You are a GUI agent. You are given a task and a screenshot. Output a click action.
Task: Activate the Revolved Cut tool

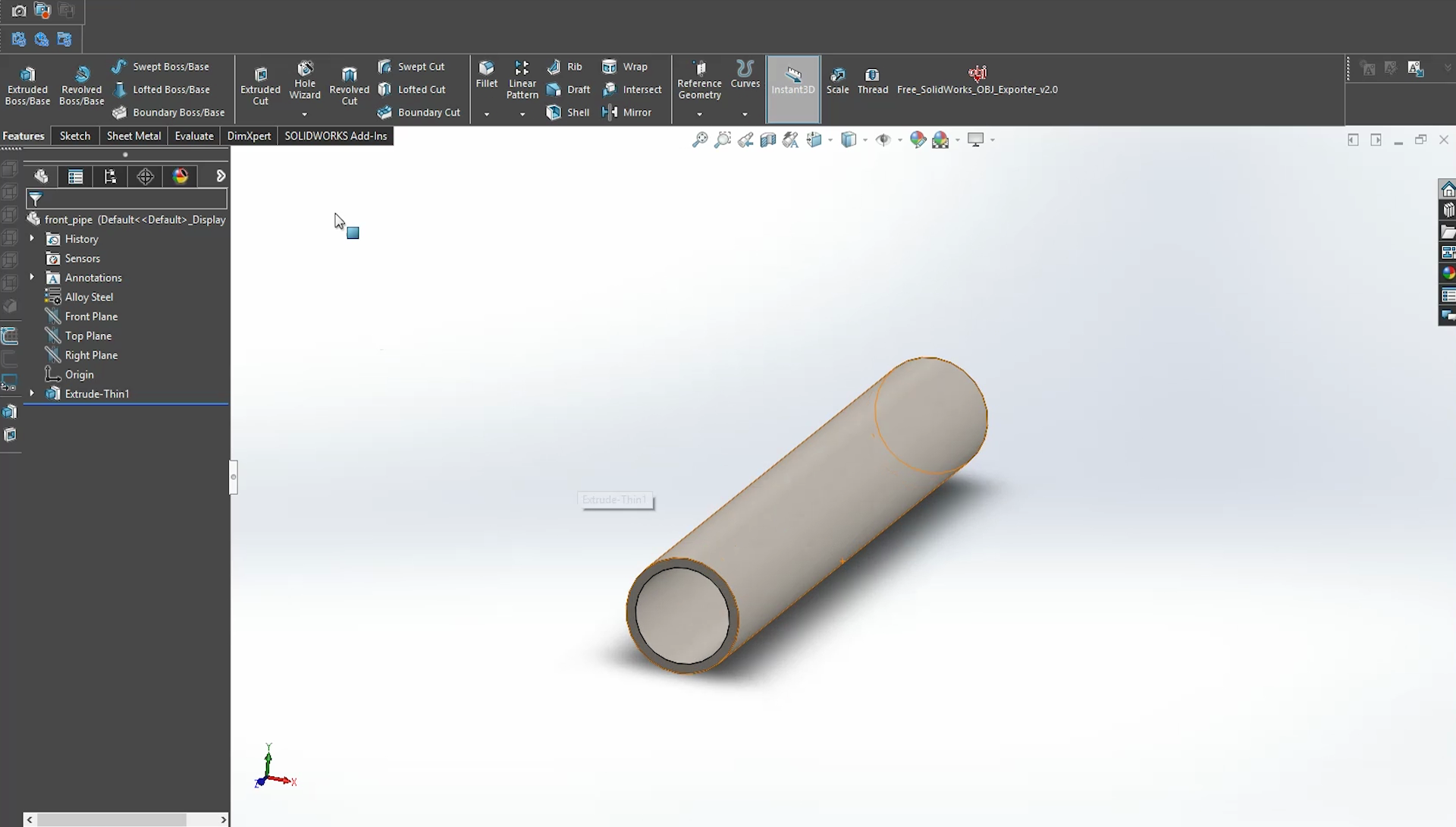(x=349, y=86)
